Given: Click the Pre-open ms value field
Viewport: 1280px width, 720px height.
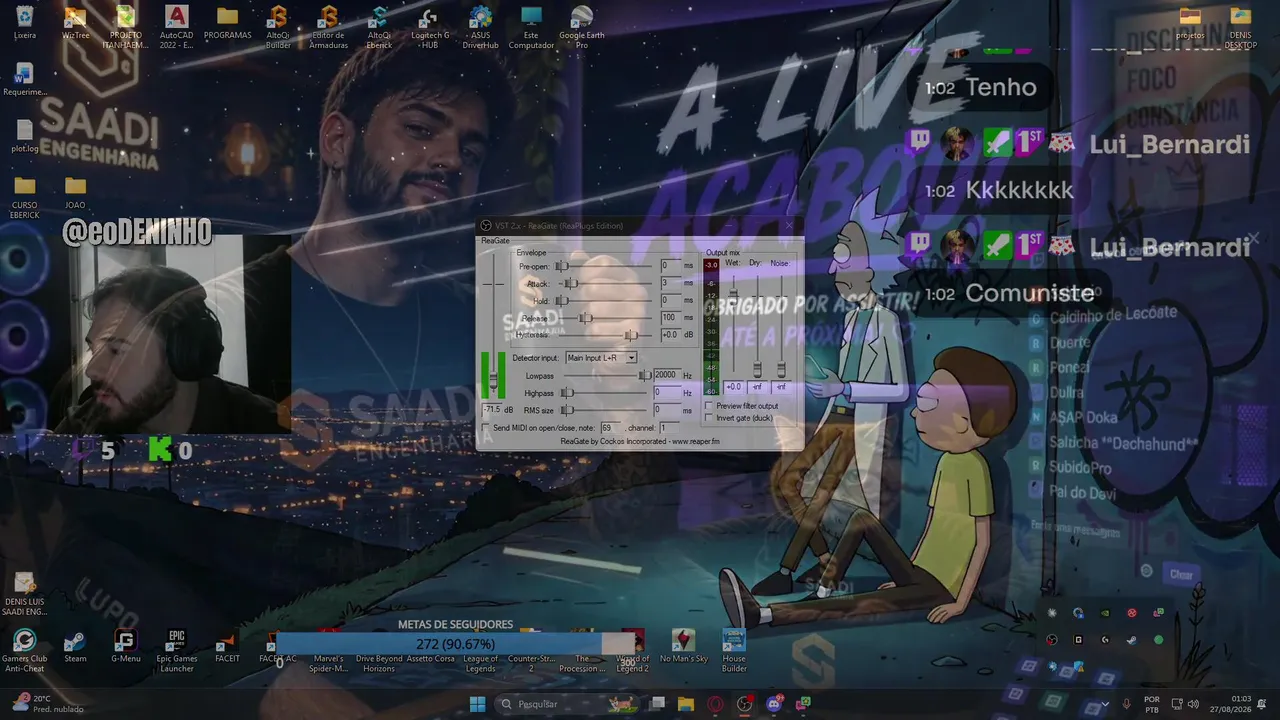Looking at the screenshot, I should click(x=670, y=266).
